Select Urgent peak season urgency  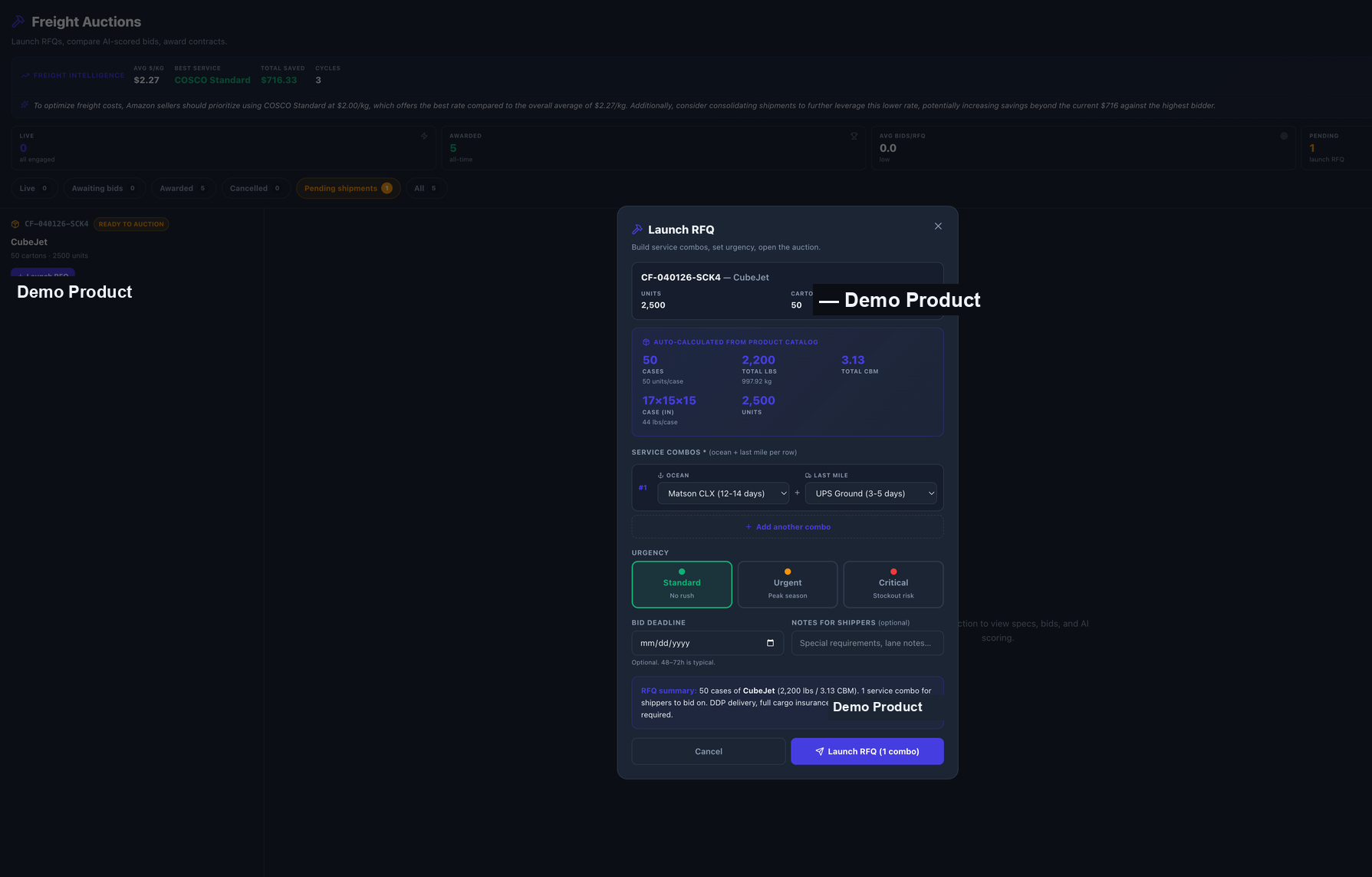pos(788,585)
